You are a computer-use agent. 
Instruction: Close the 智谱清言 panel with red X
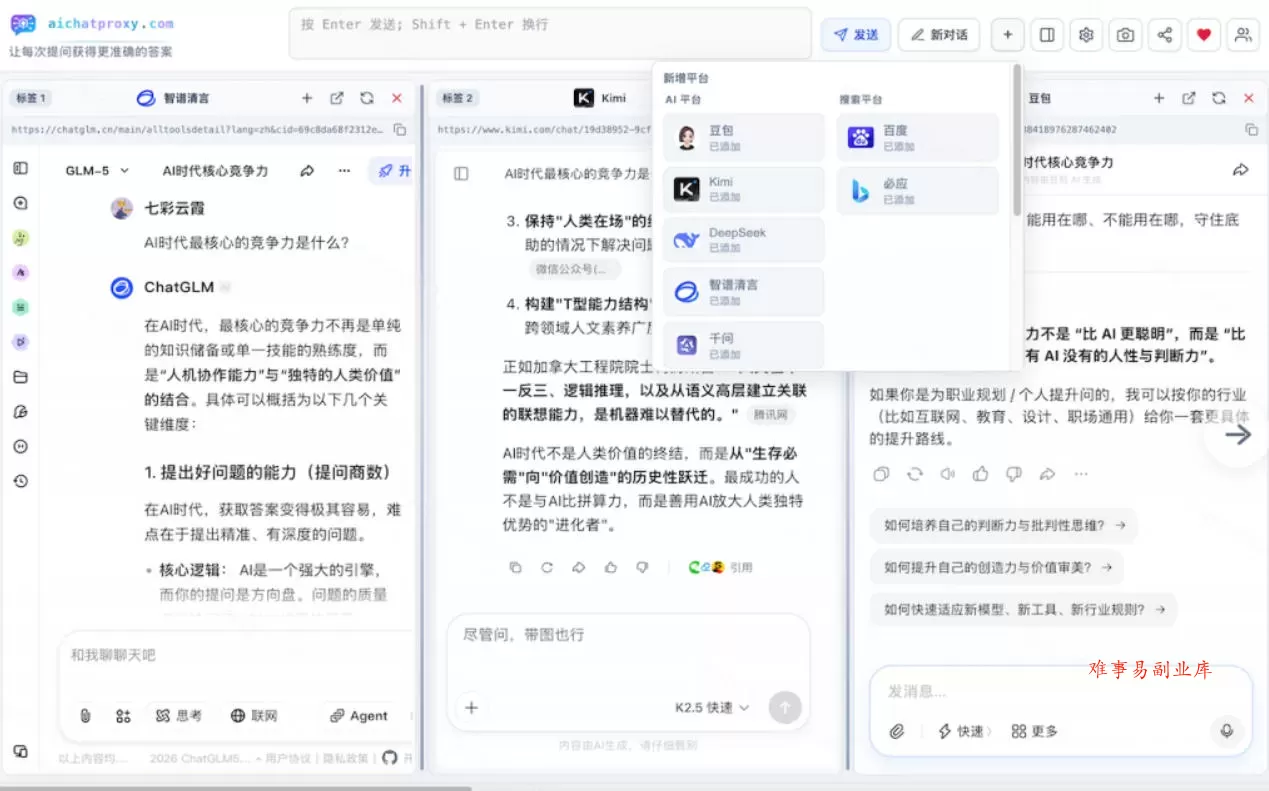coord(397,98)
